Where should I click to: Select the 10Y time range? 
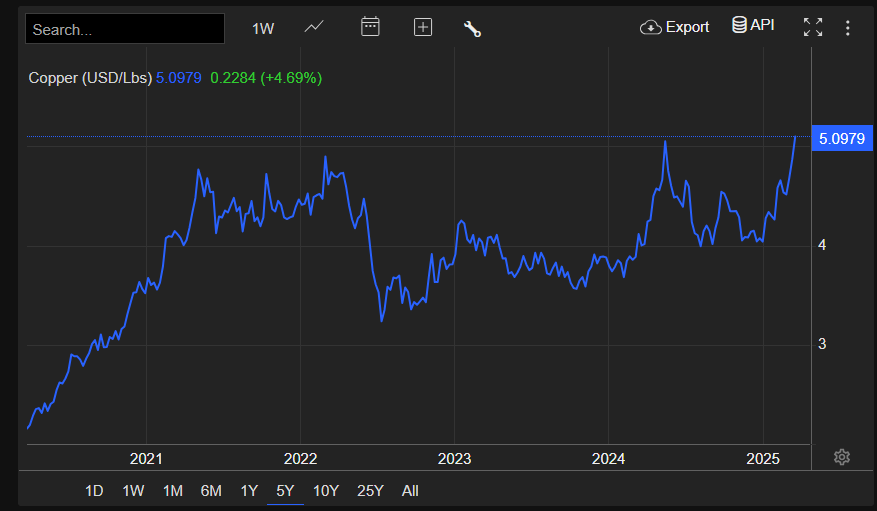[326, 490]
